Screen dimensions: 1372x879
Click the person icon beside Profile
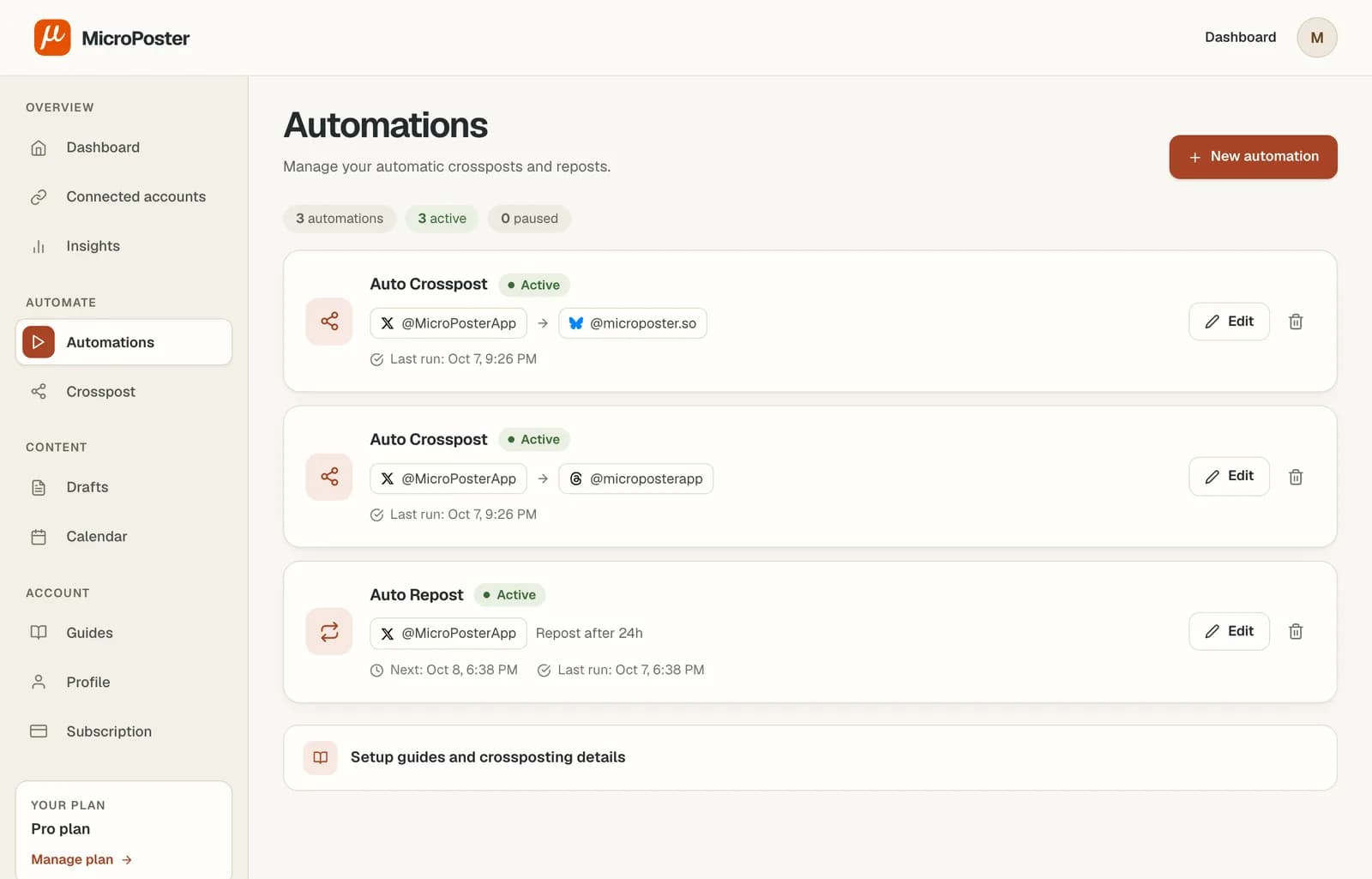[39, 682]
